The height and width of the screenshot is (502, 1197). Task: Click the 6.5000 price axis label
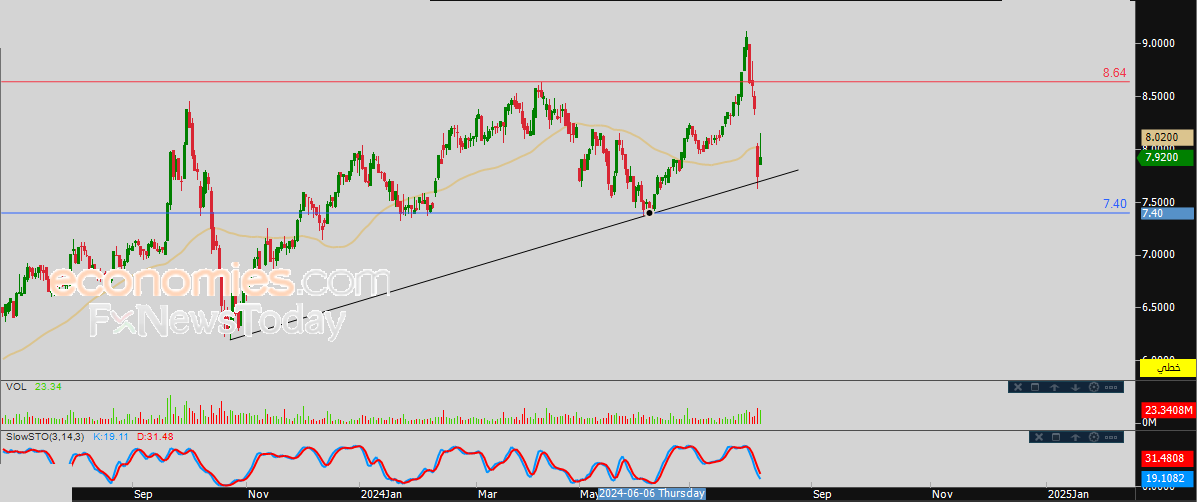click(1160, 307)
